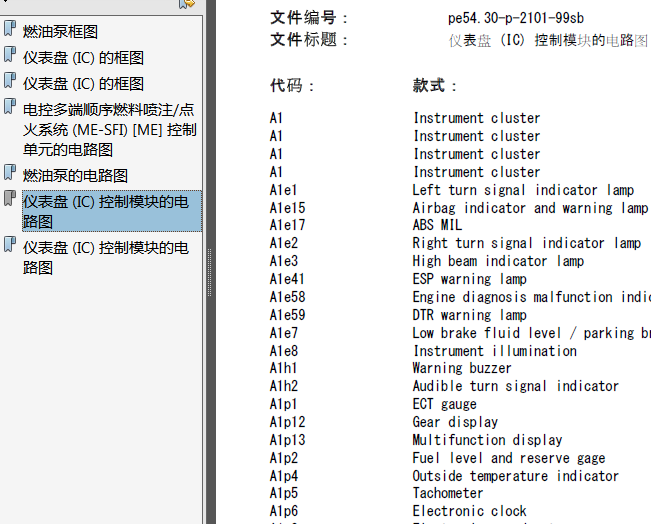Click the code A1p5
The image size is (651, 524).
(x=284, y=493)
